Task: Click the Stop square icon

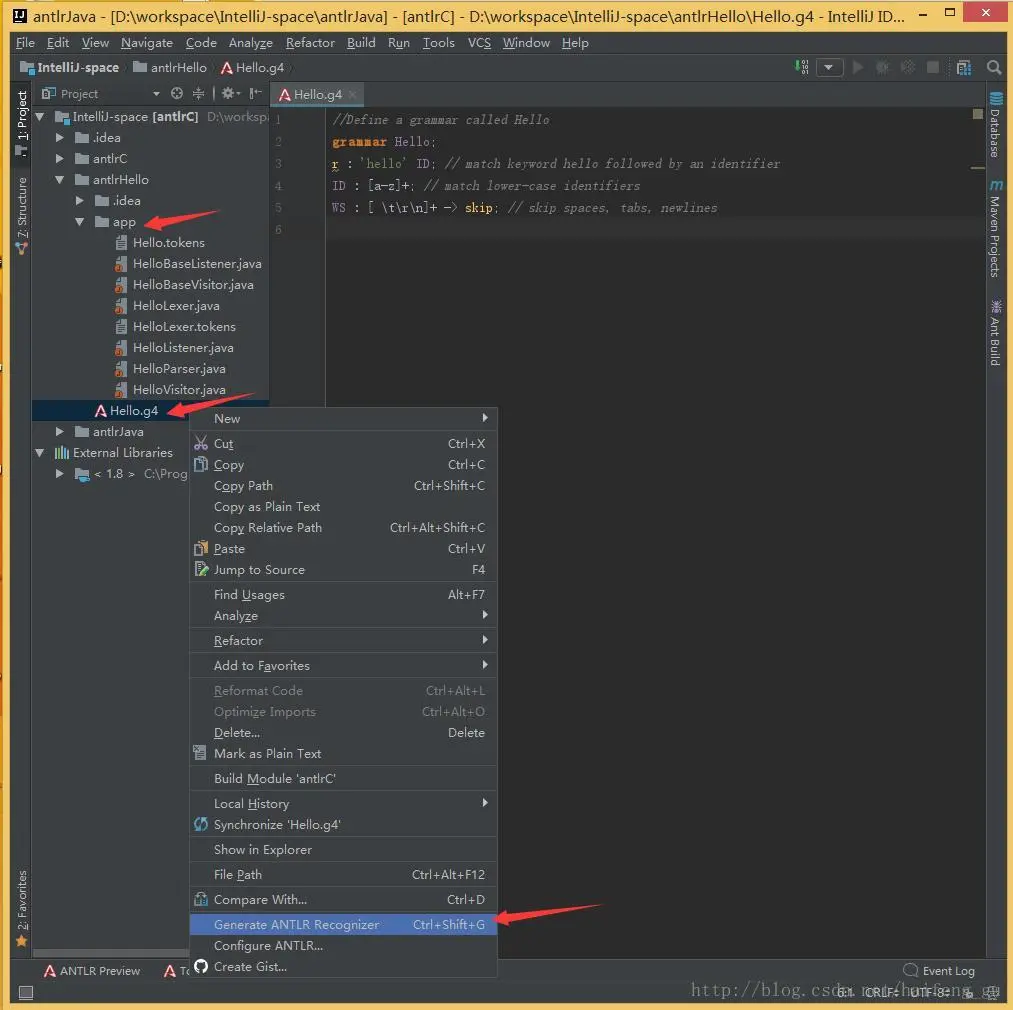Action: (933, 67)
